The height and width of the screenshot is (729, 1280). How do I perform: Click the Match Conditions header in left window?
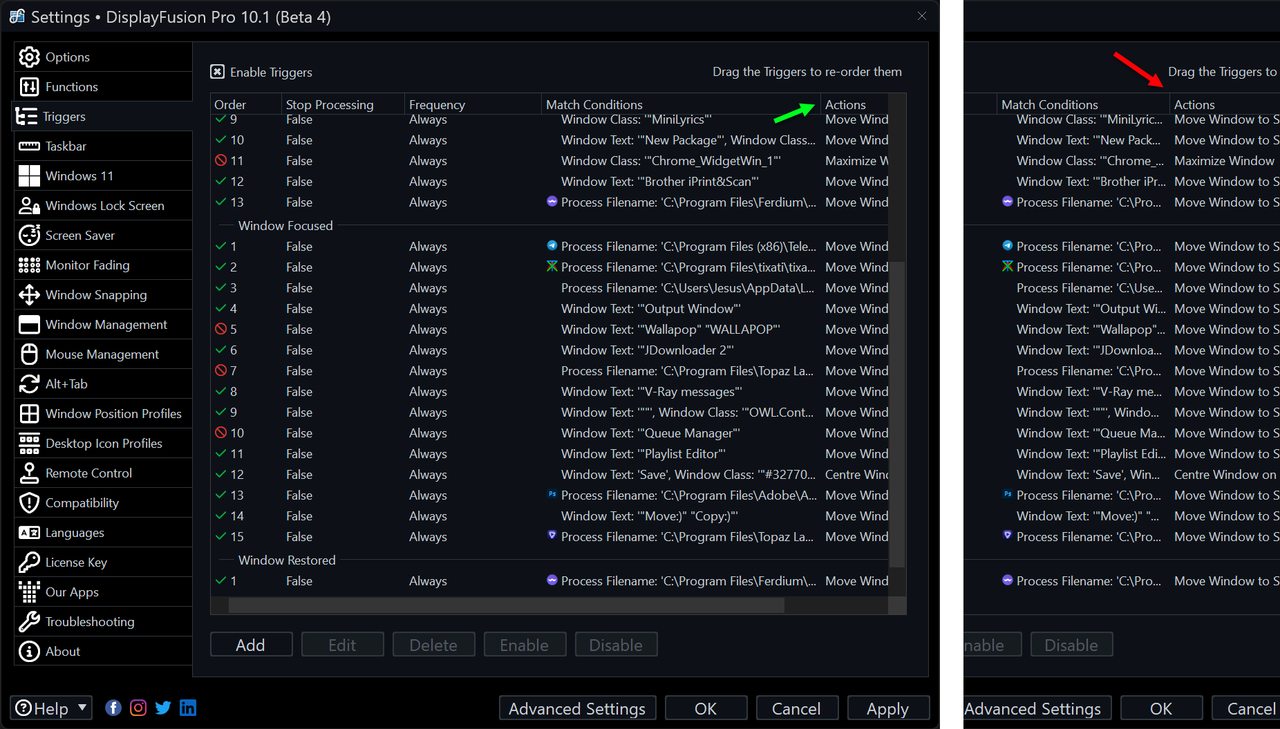click(x=681, y=104)
